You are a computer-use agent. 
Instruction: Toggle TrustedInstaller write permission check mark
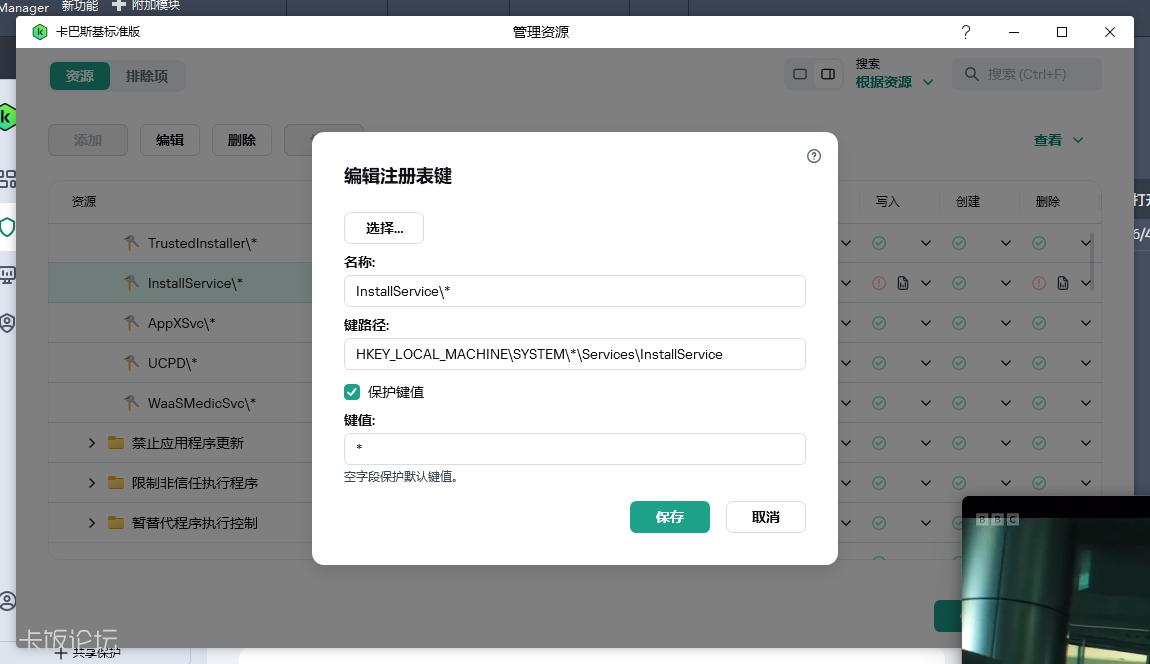point(879,243)
